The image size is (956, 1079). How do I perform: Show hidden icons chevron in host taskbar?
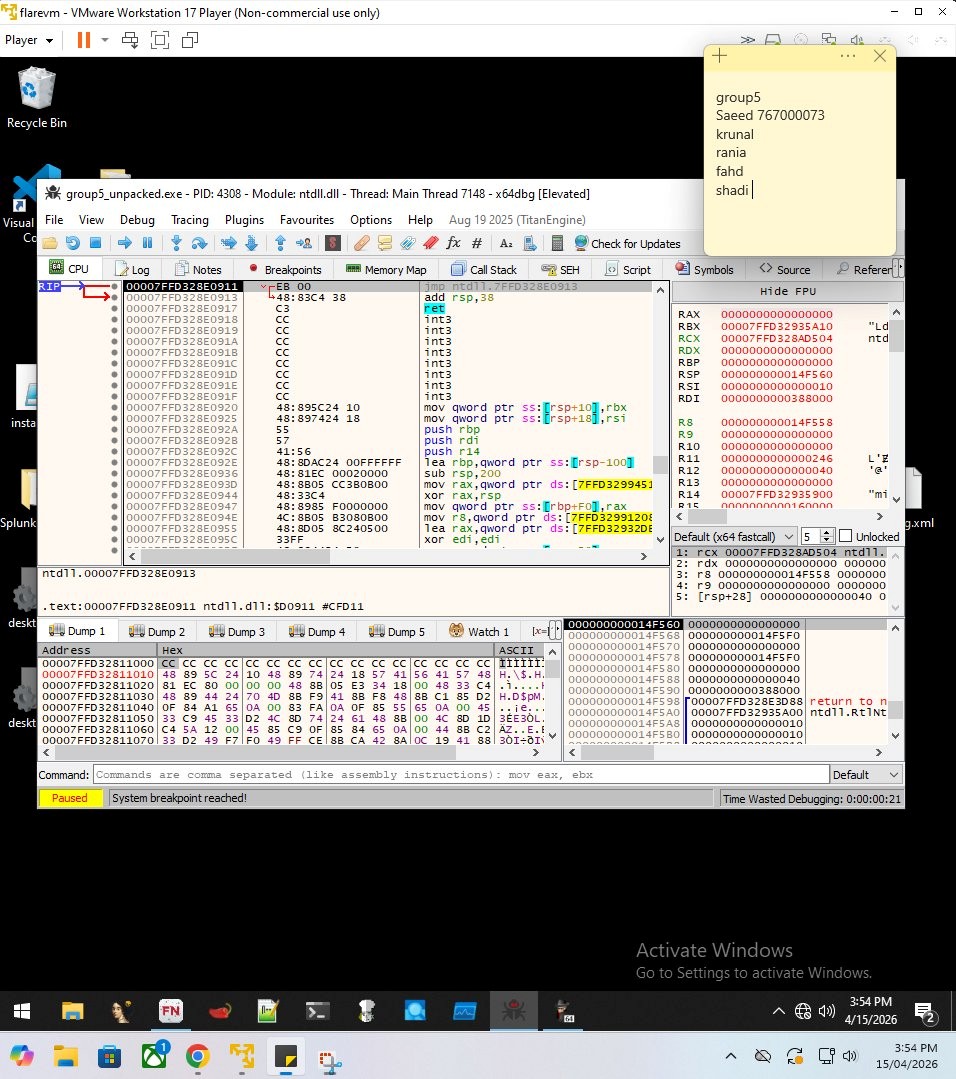pos(731,1056)
